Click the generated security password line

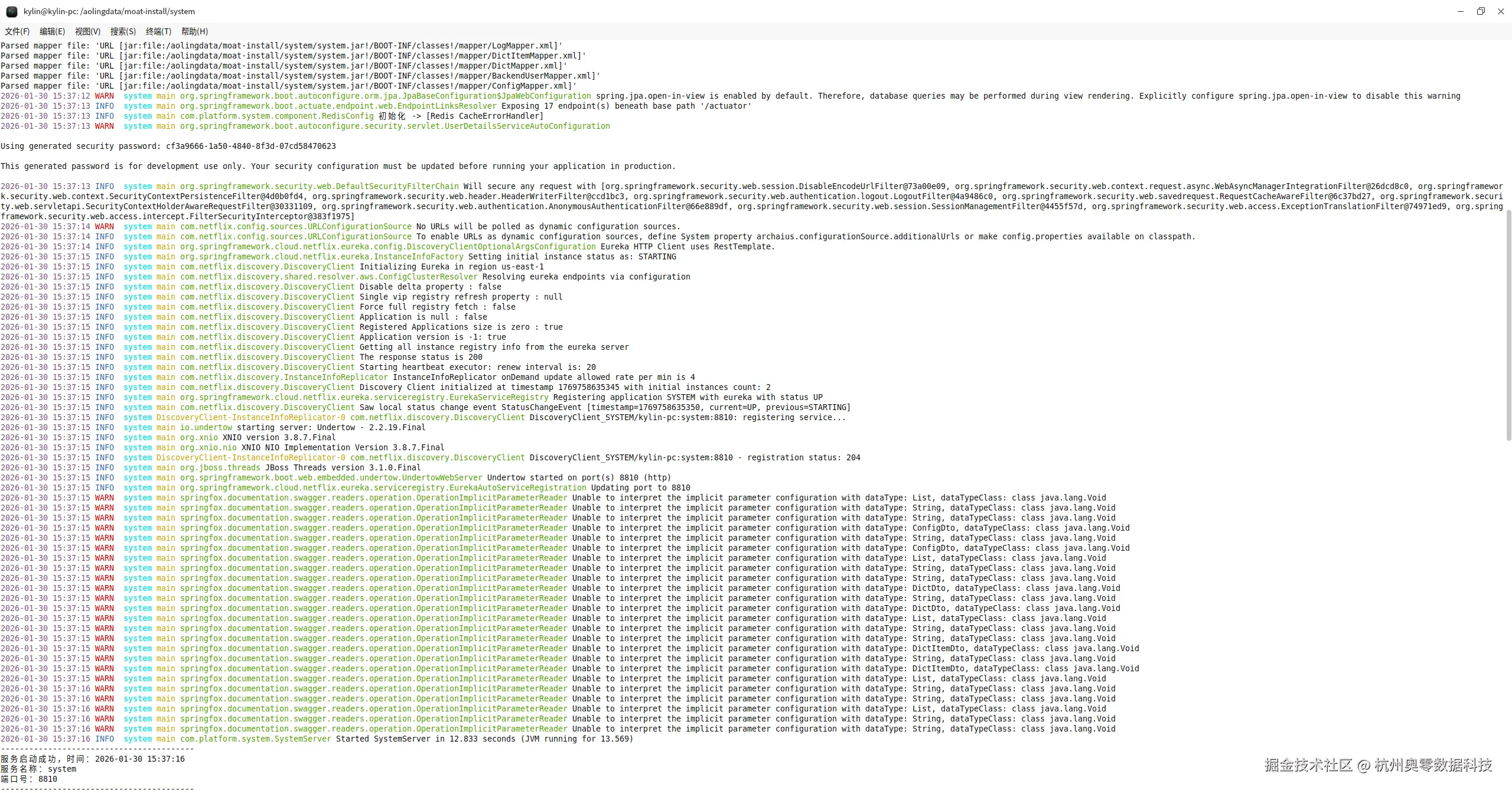(x=168, y=146)
